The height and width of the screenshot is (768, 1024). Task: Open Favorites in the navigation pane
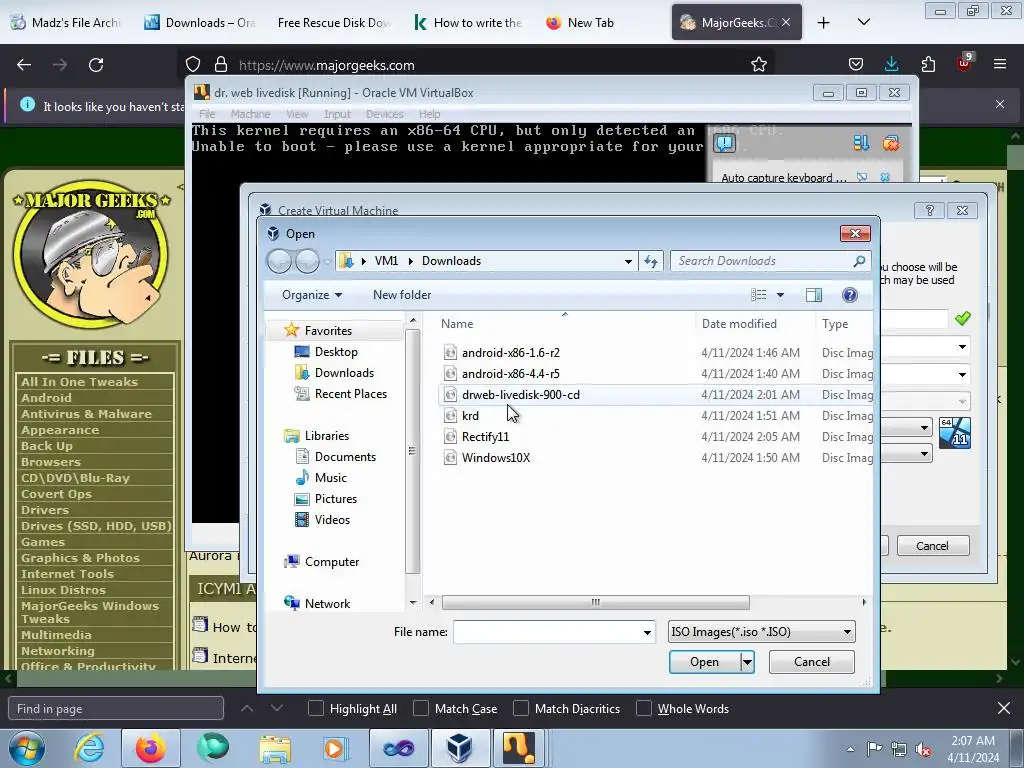pyautogui.click(x=328, y=330)
